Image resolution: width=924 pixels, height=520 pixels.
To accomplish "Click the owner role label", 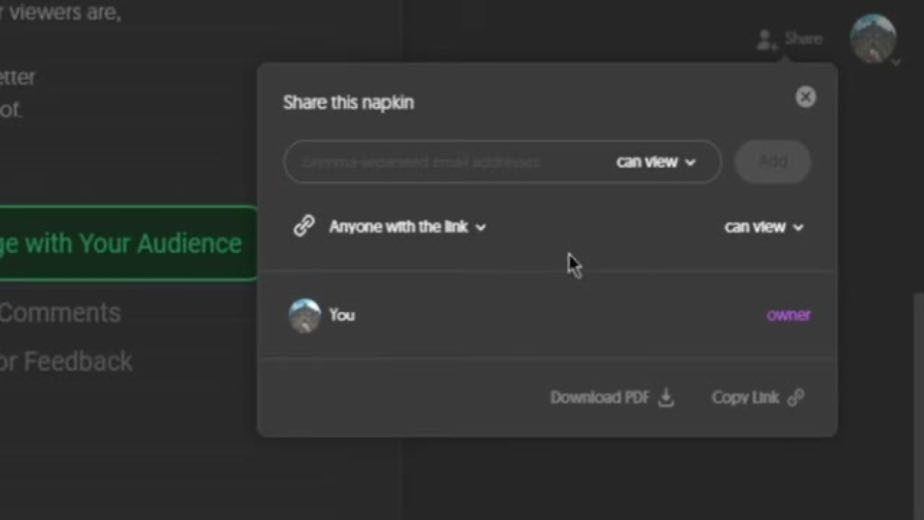I will (788, 315).
